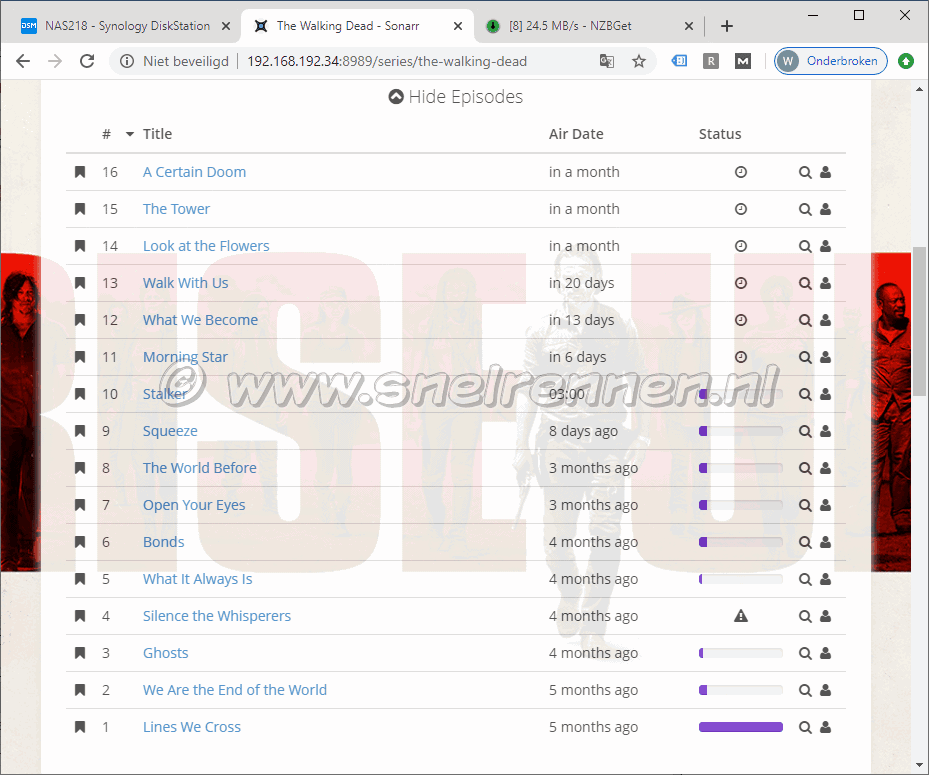Click the browser address bar URL

[x=387, y=61]
